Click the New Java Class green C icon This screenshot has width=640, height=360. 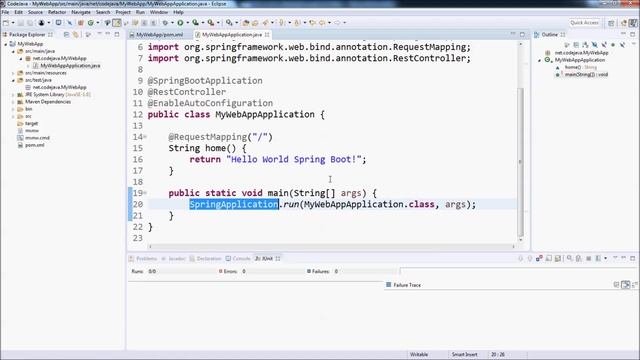click(x=91, y=23)
